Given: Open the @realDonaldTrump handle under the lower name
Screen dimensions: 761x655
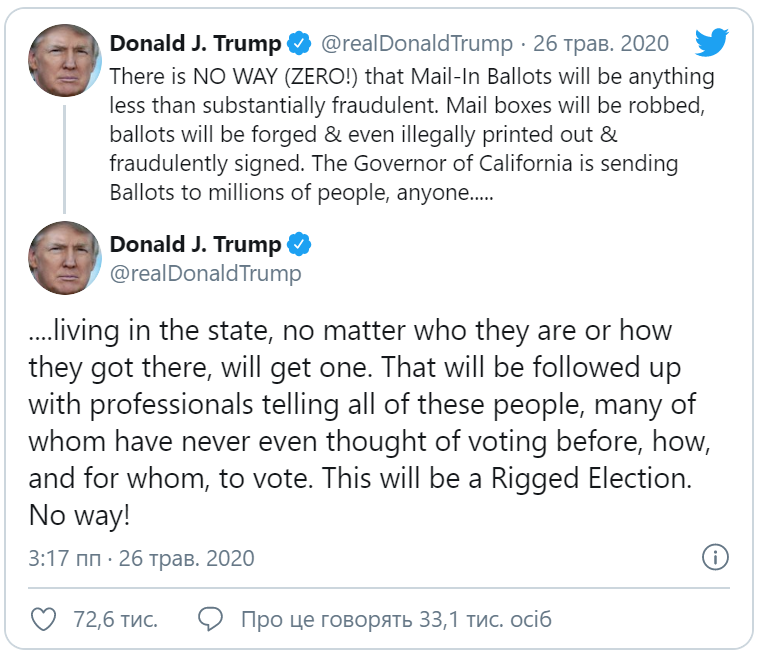Looking at the screenshot, I should point(205,273).
